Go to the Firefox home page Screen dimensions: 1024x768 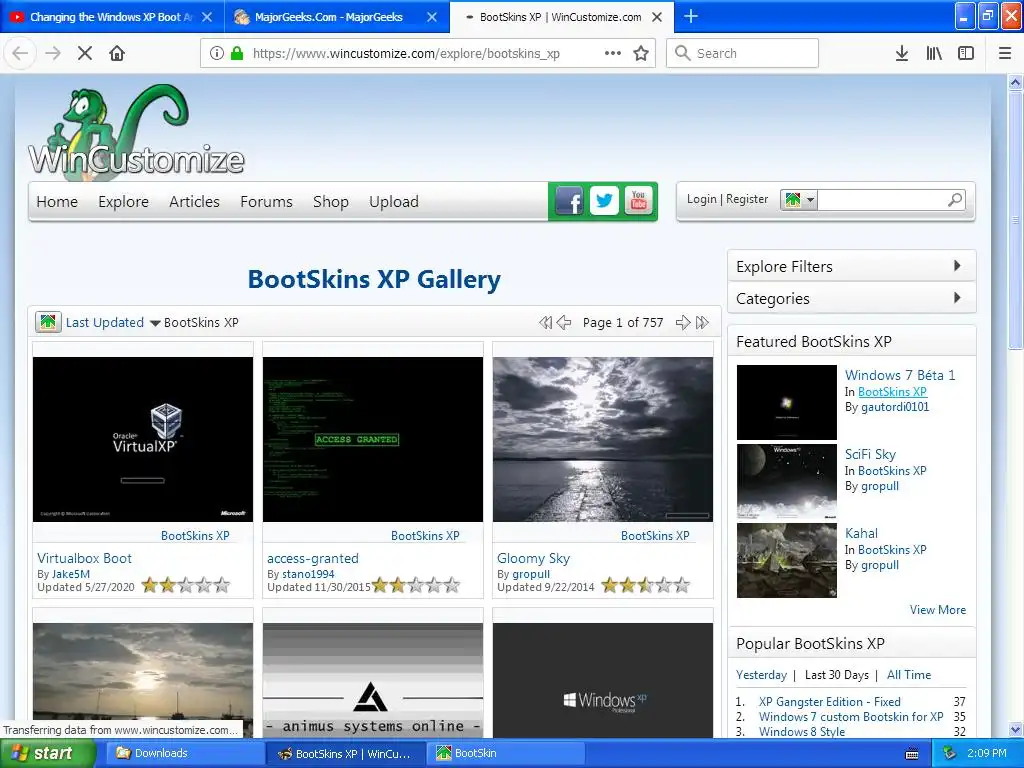point(117,53)
